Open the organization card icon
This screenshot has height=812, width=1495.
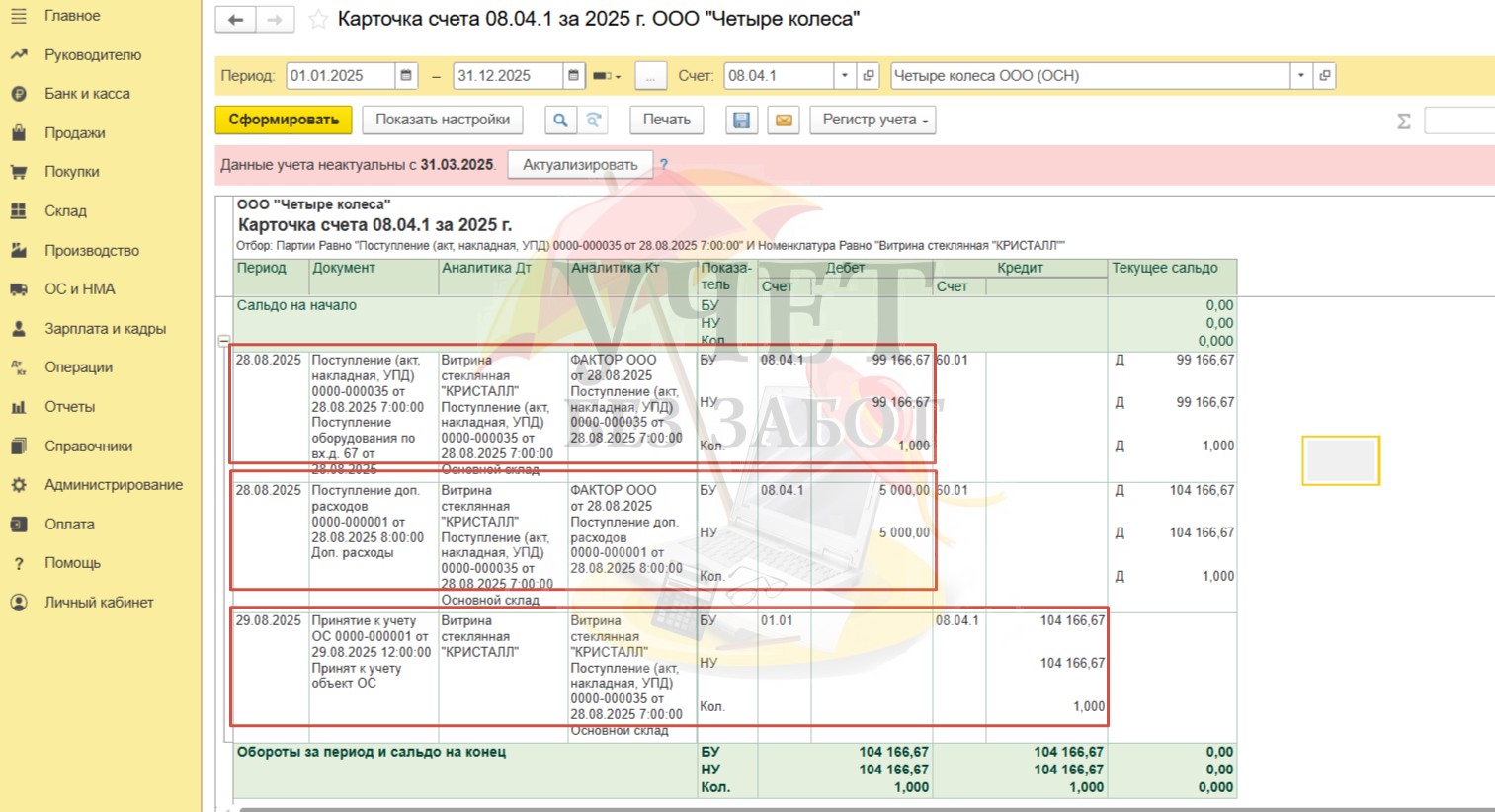click(x=1325, y=76)
